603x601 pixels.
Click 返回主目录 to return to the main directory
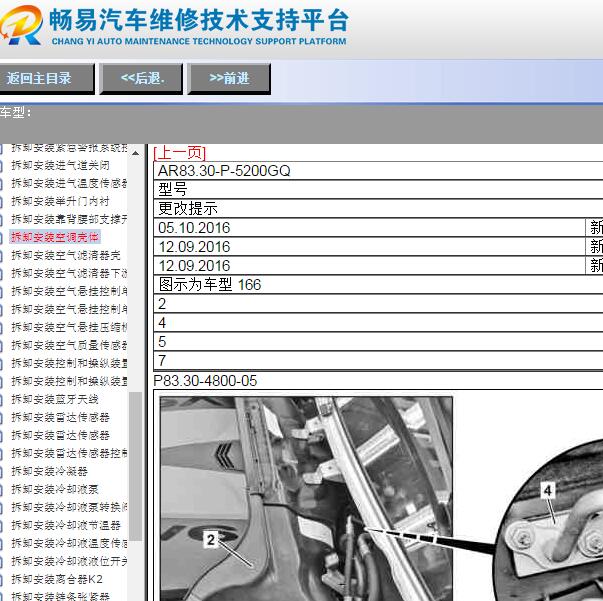pyautogui.click(x=47, y=78)
